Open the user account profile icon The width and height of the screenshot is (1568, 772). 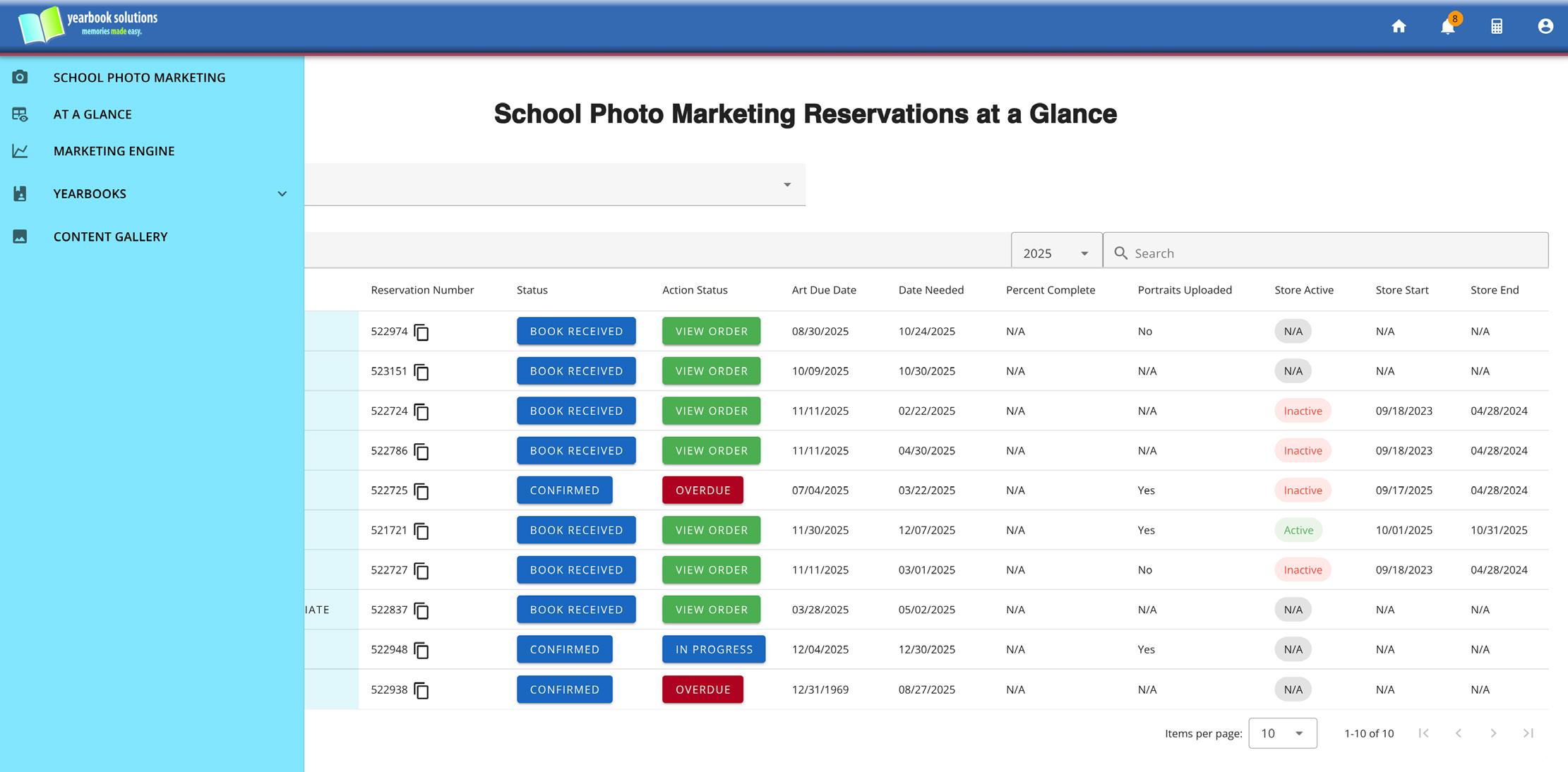(1545, 26)
